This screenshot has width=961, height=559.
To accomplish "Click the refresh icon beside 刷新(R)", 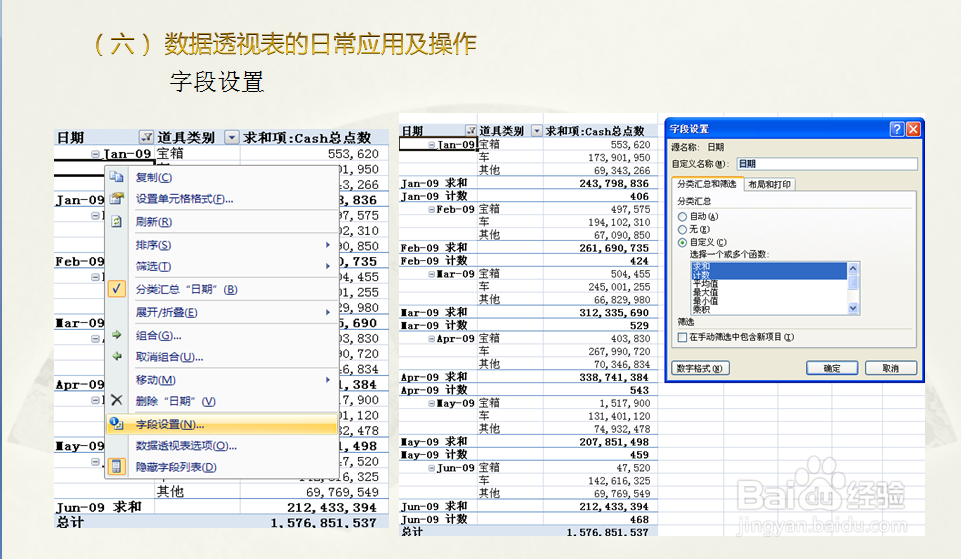I will pos(116,221).
